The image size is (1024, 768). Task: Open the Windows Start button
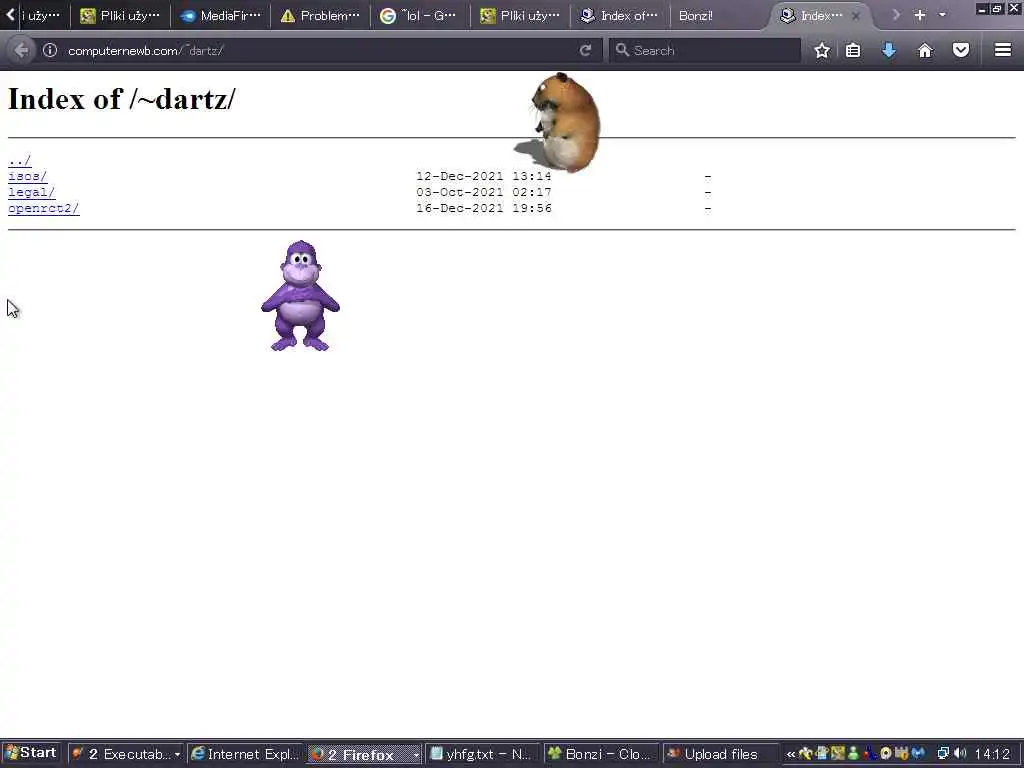coord(31,754)
